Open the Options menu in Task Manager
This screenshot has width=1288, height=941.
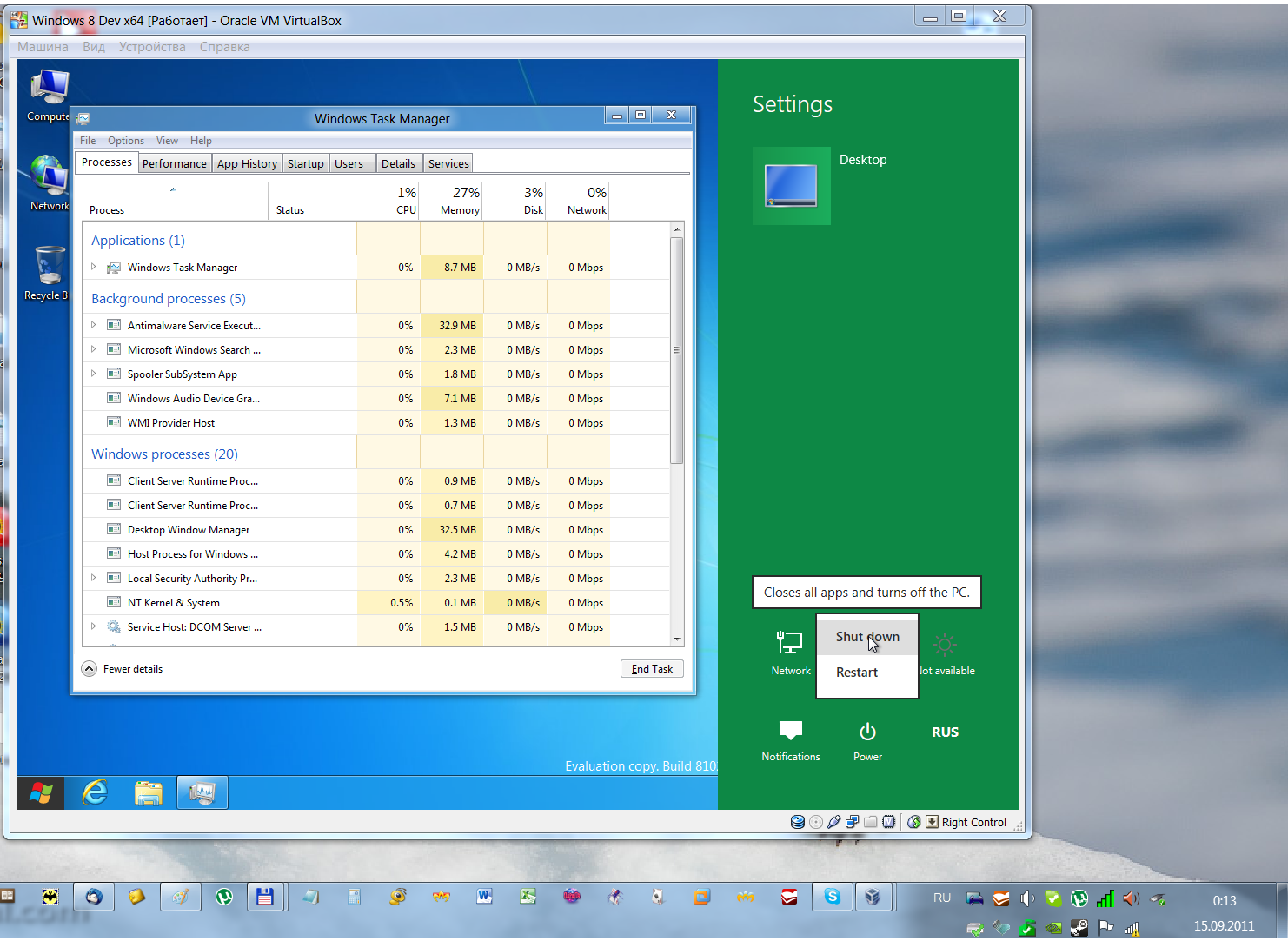click(126, 141)
